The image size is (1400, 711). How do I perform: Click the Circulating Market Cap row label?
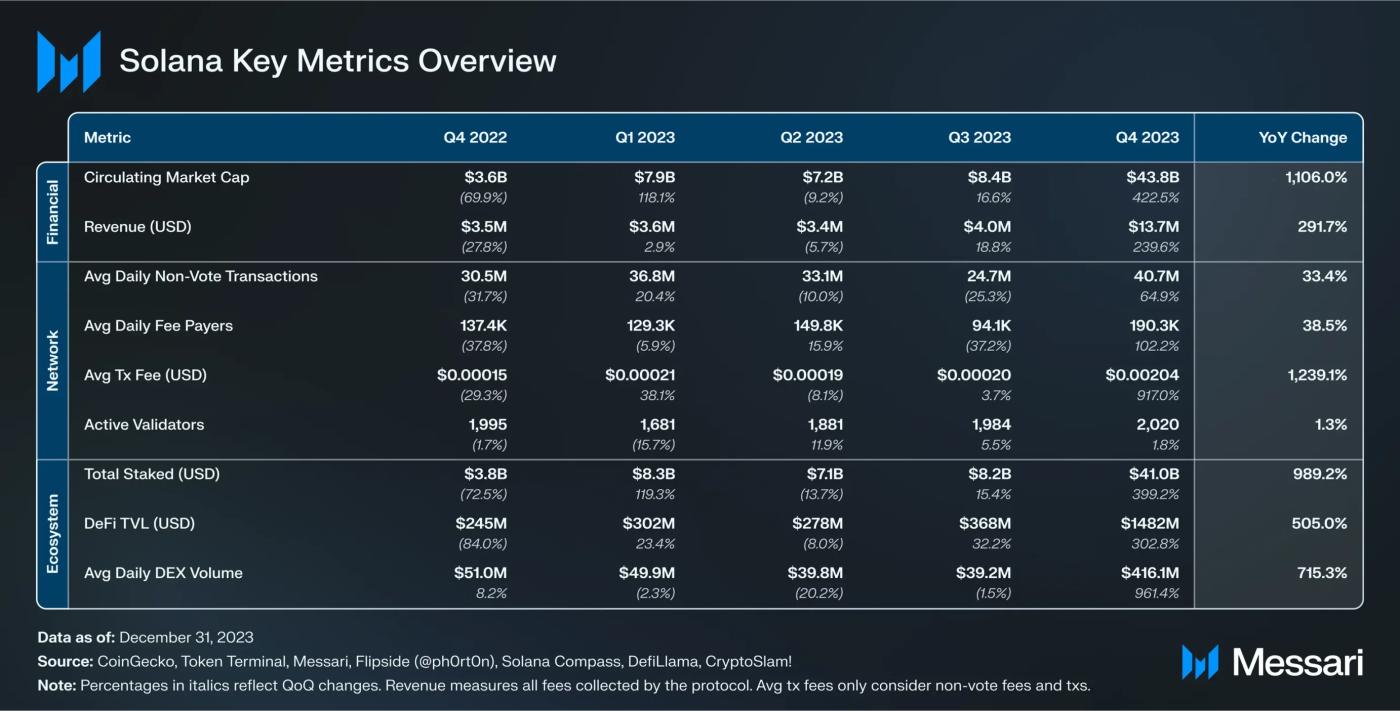click(x=166, y=178)
